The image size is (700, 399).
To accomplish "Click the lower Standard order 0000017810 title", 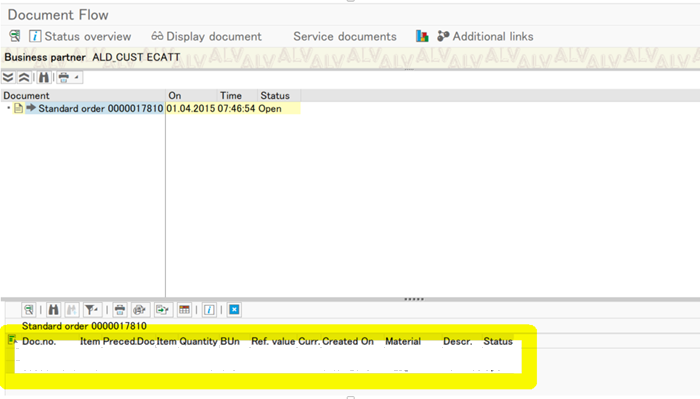I will click(84, 326).
